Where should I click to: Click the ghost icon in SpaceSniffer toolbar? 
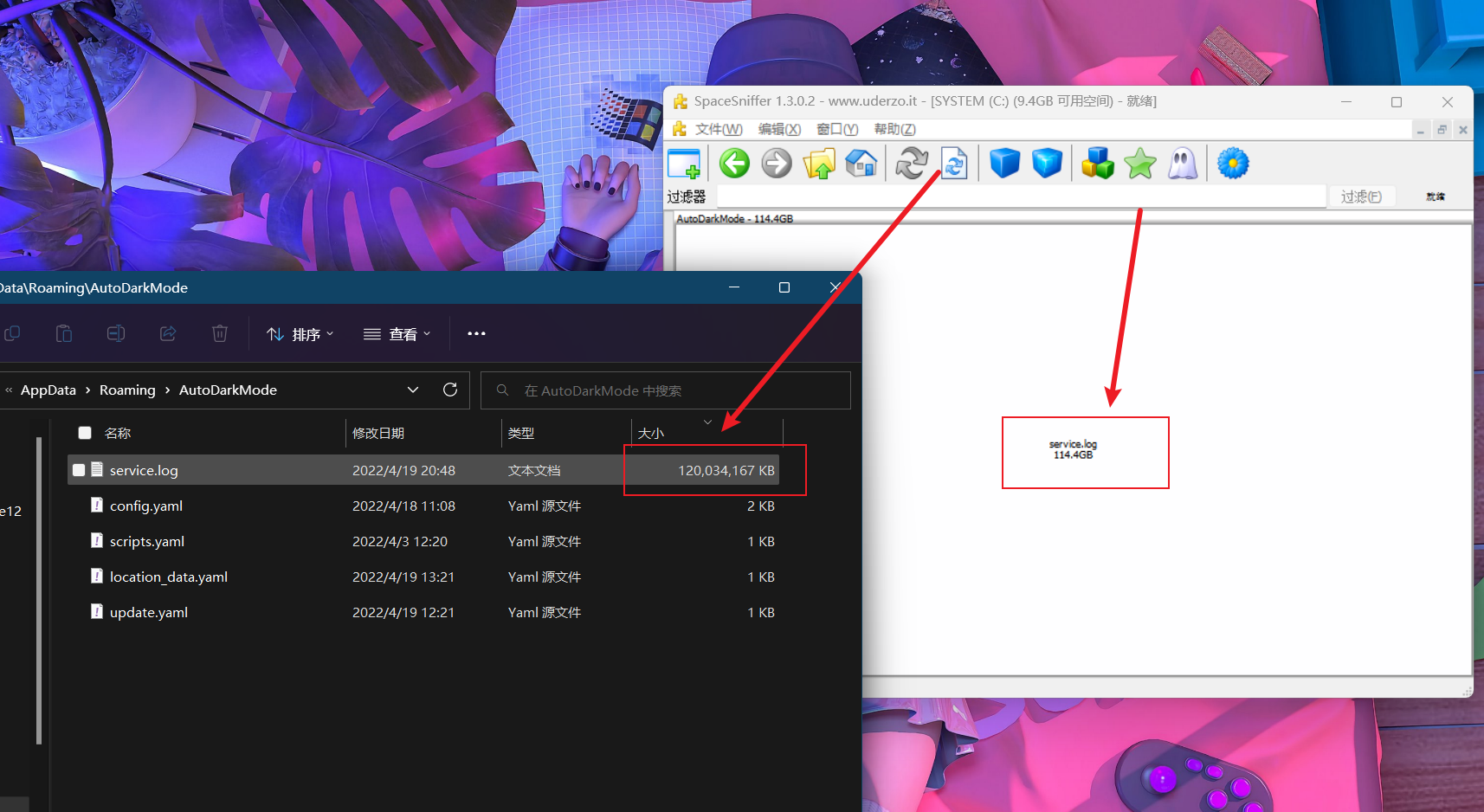(1183, 163)
